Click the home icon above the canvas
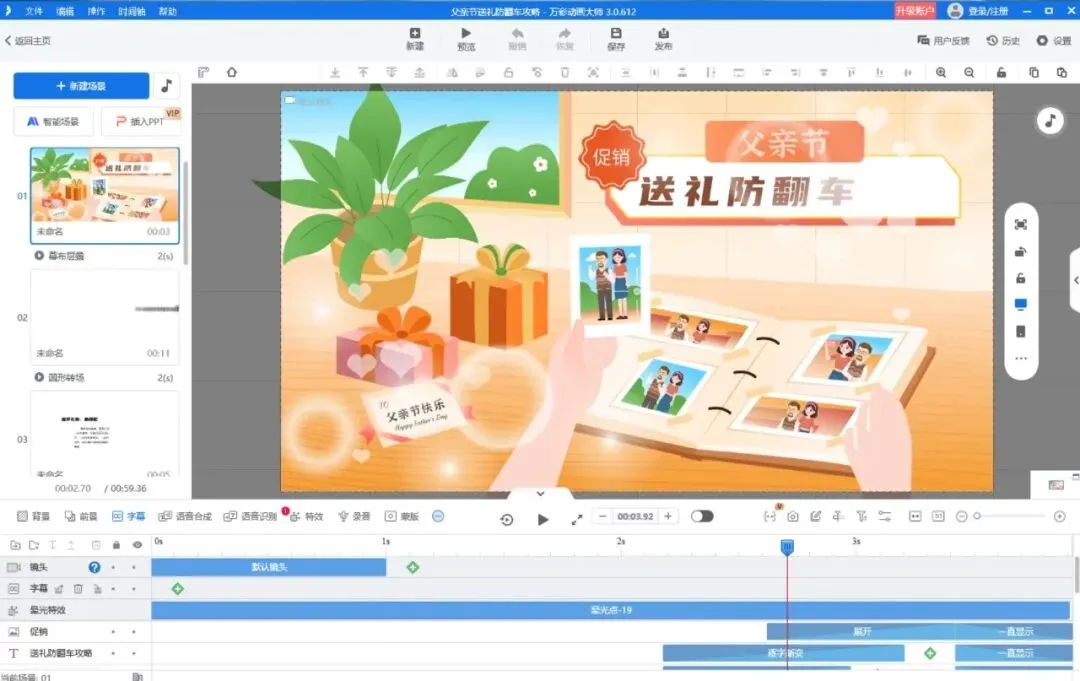Viewport: 1080px width, 681px height. [x=231, y=72]
